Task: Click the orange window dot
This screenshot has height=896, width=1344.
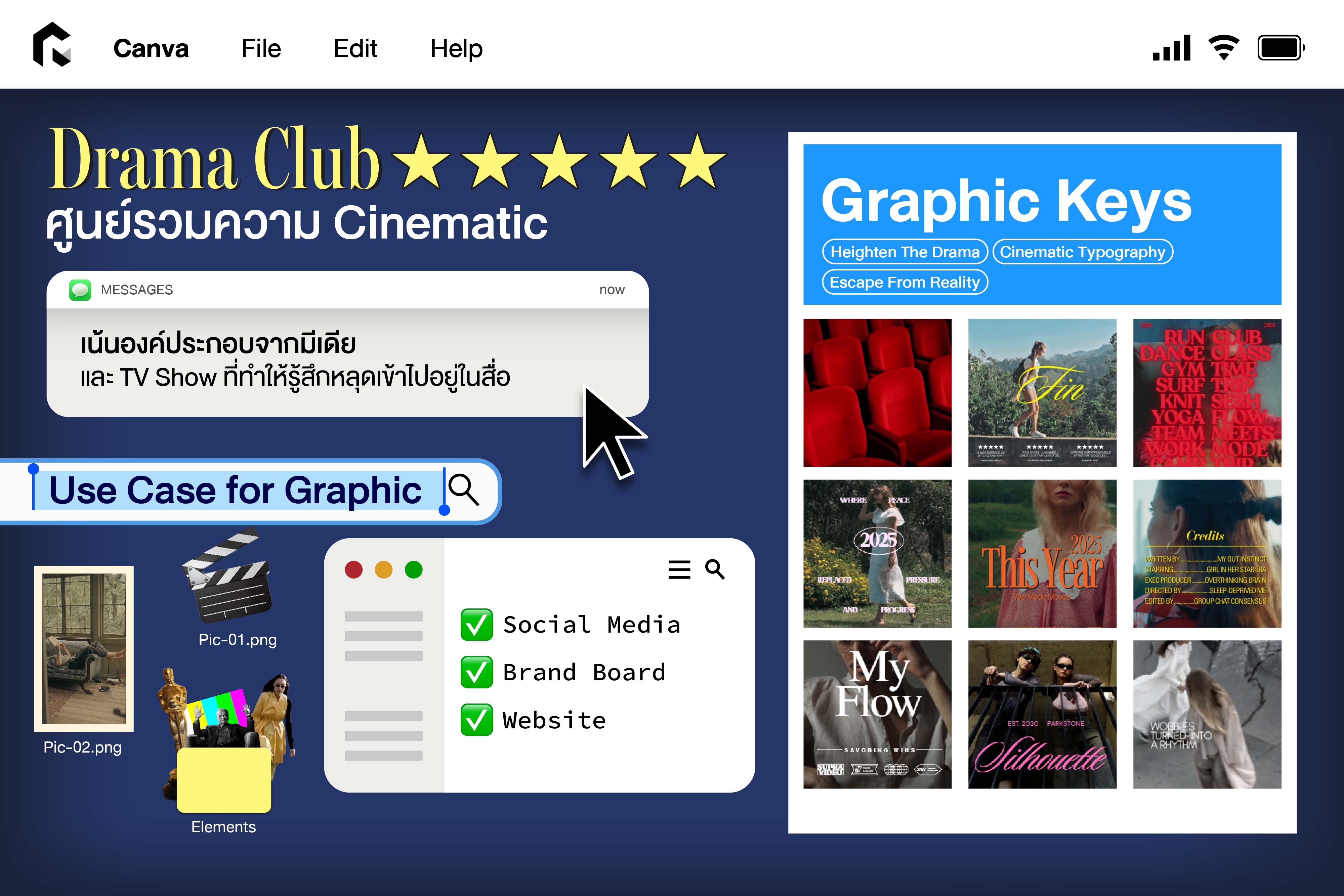Action: pyautogui.click(x=383, y=570)
